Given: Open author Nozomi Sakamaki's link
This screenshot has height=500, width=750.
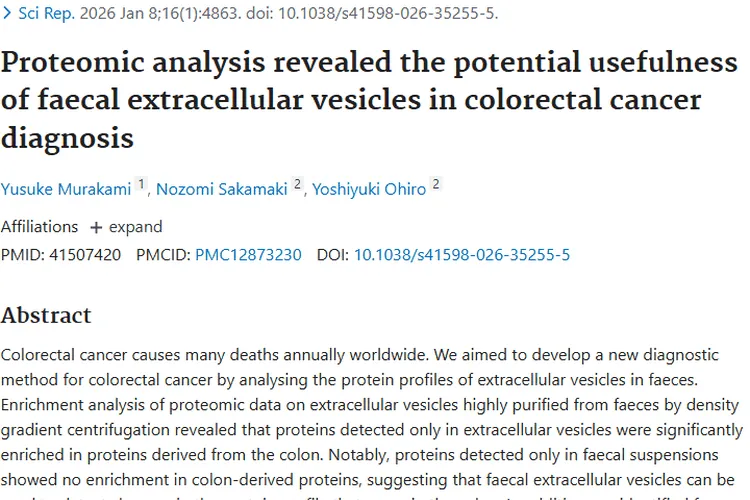Looking at the screenshot, I should click(x=222, y=189).
